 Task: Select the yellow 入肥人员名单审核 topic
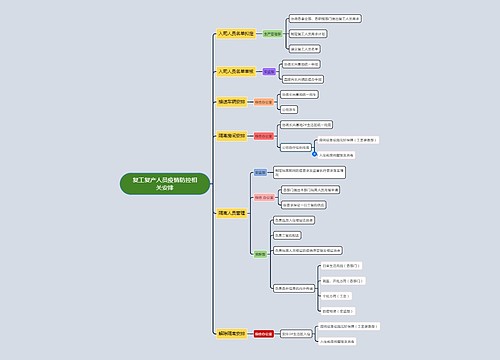[236, 71]
